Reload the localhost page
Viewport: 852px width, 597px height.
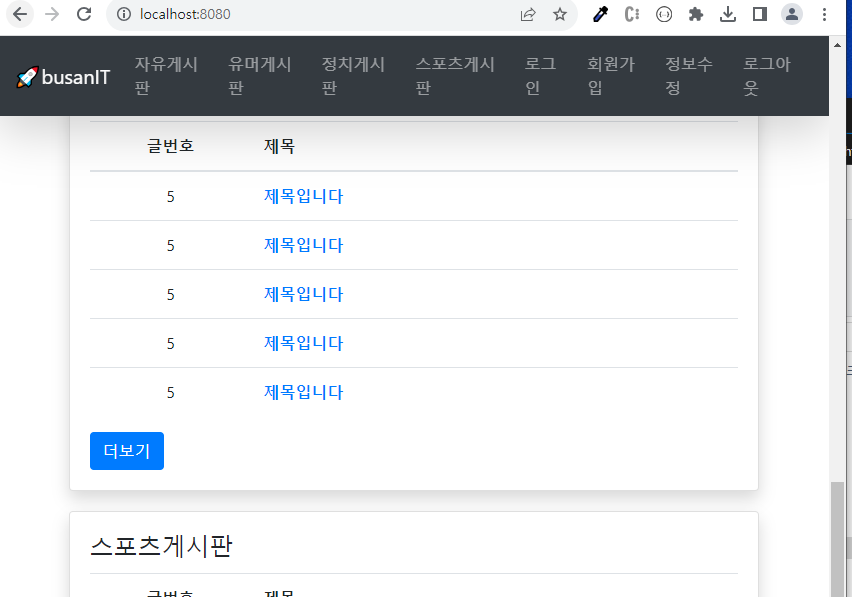click(x=84, y=14)
